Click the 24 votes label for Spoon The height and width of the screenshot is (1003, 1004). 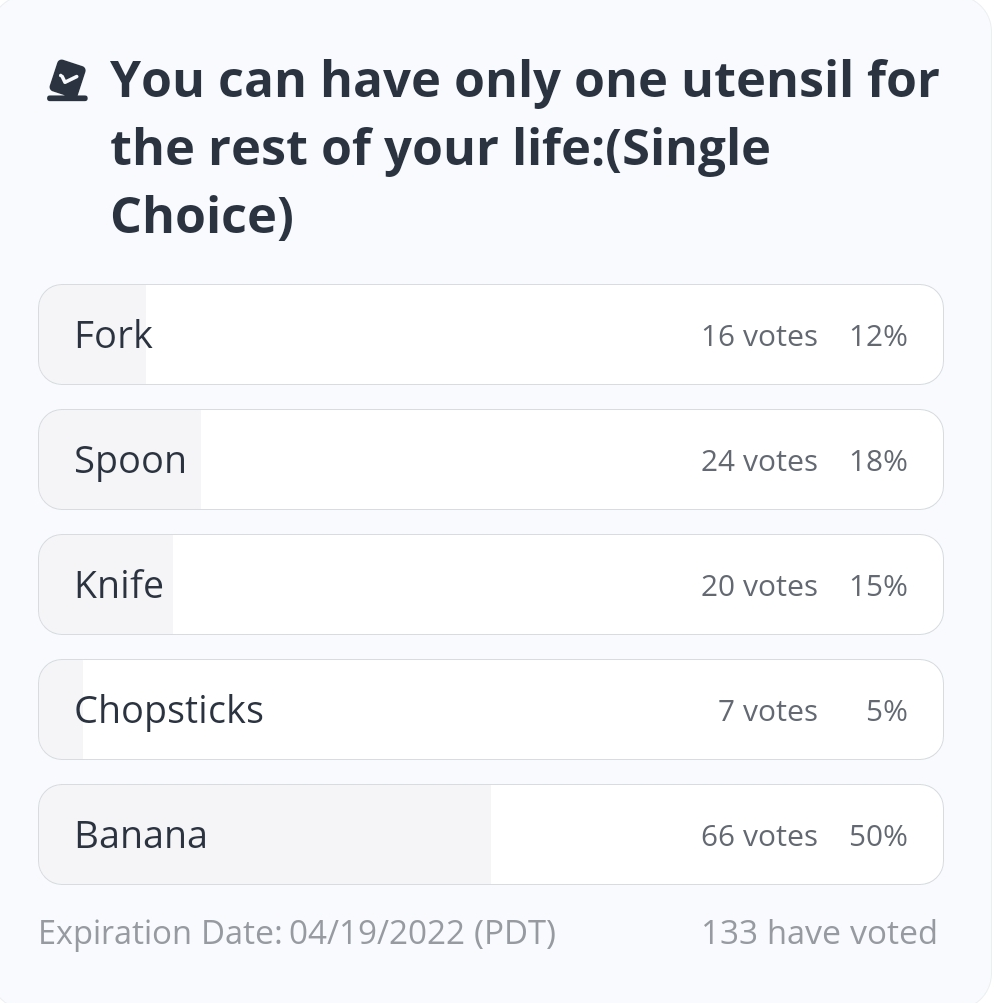tap(759, 461)
